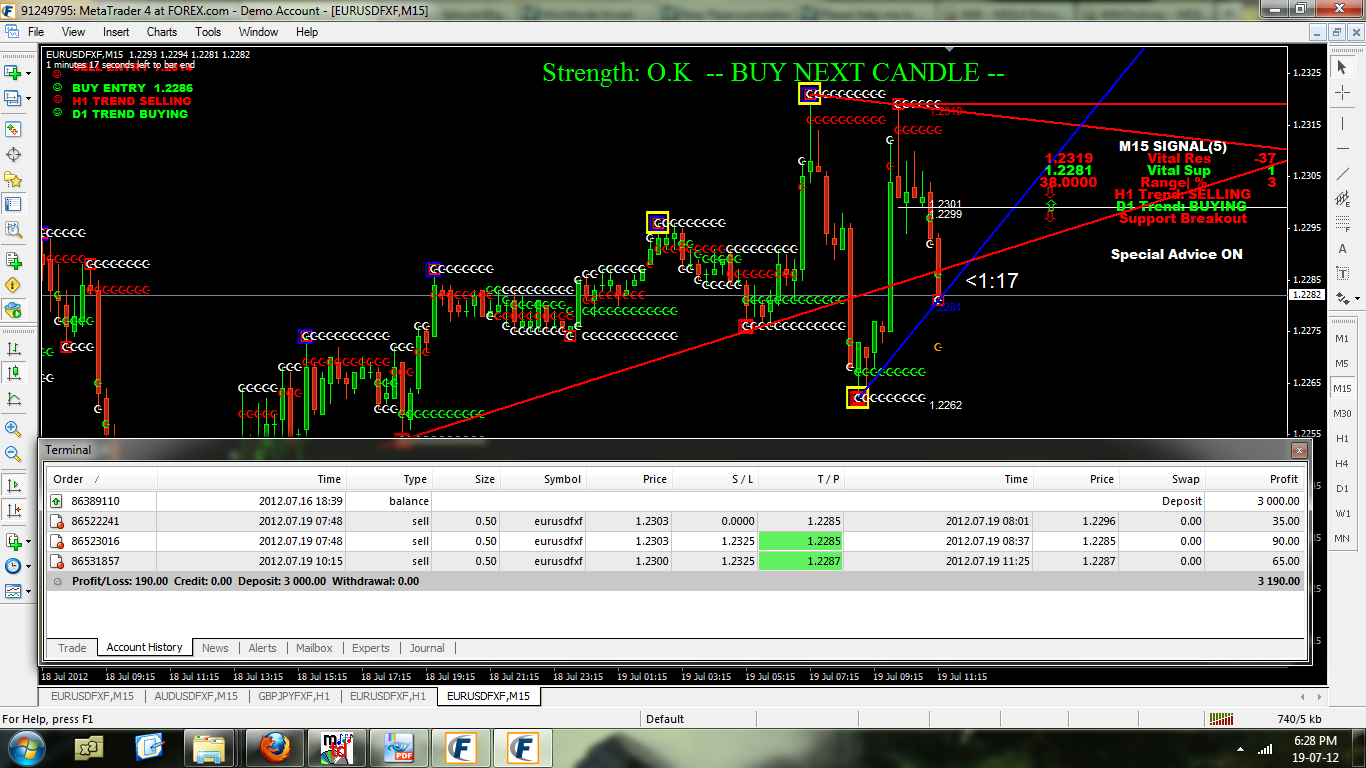
Task: Switch to the Trade tab in Terminal
Action: 72,648
